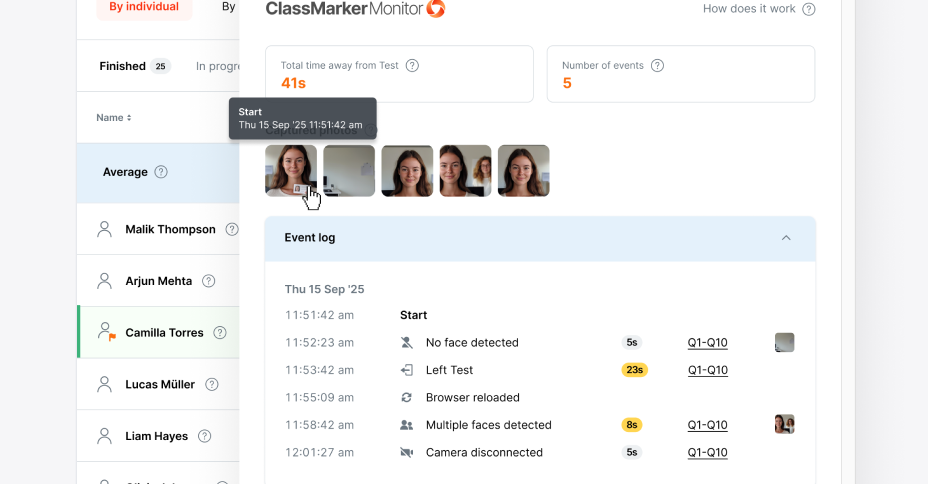Switch to the By individual tab
928x484 pixels.
pyautogui.click(x=144, y=7)
